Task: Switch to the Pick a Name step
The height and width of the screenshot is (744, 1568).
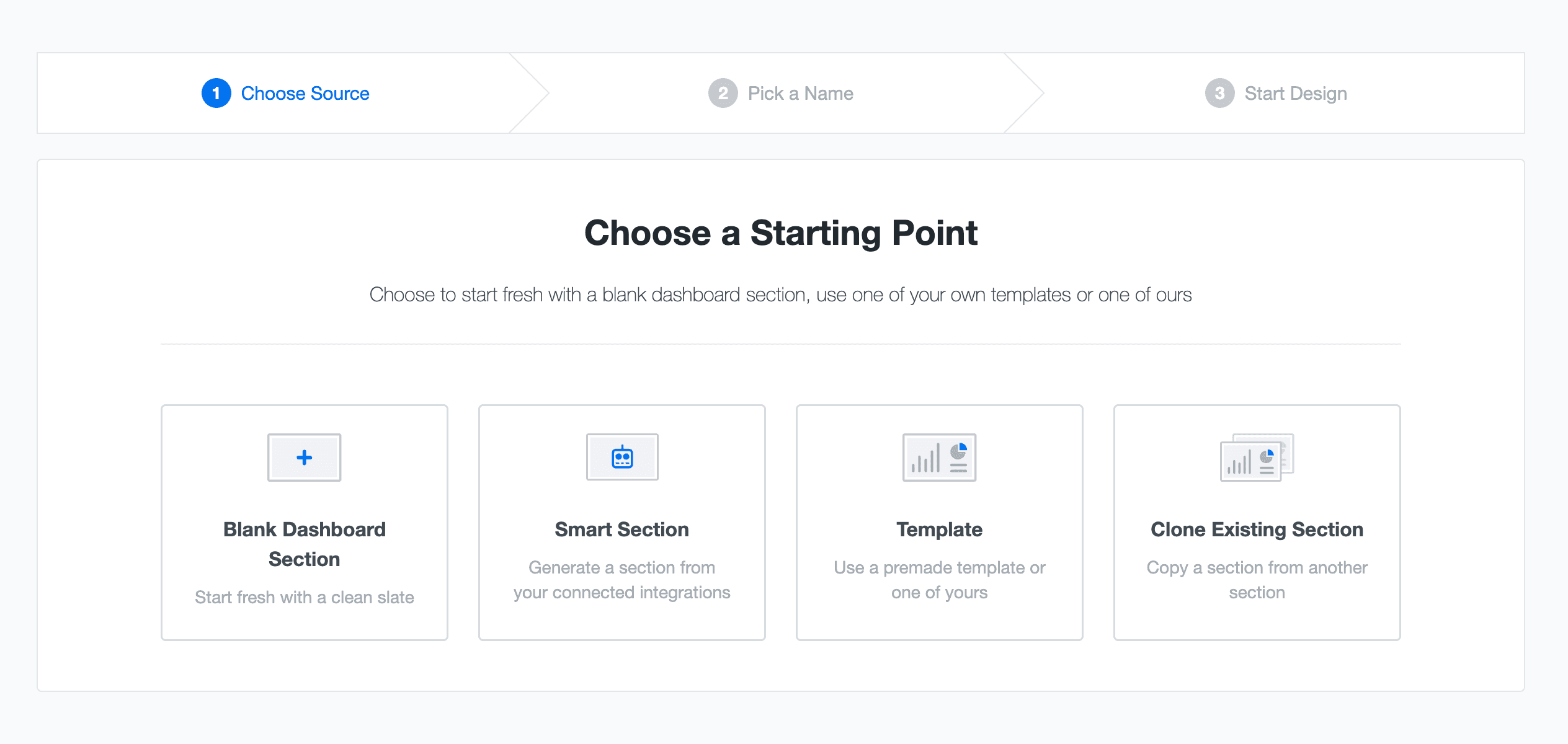Action: point(800,93)
